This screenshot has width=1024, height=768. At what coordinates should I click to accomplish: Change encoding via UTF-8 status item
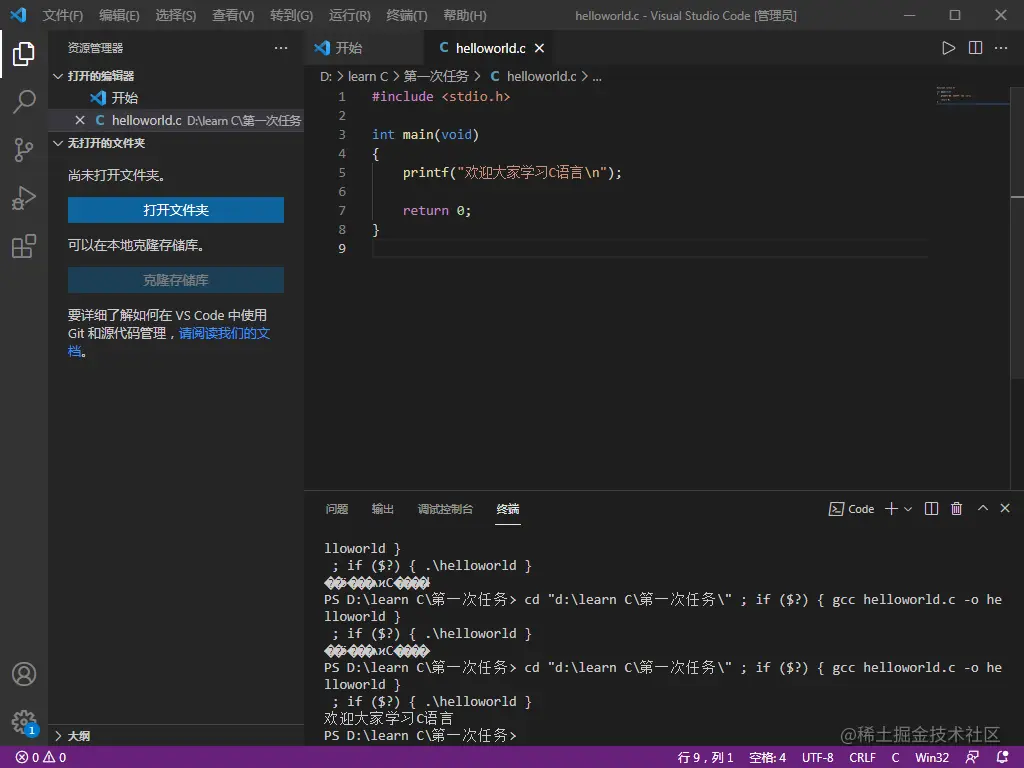point(818,758)
